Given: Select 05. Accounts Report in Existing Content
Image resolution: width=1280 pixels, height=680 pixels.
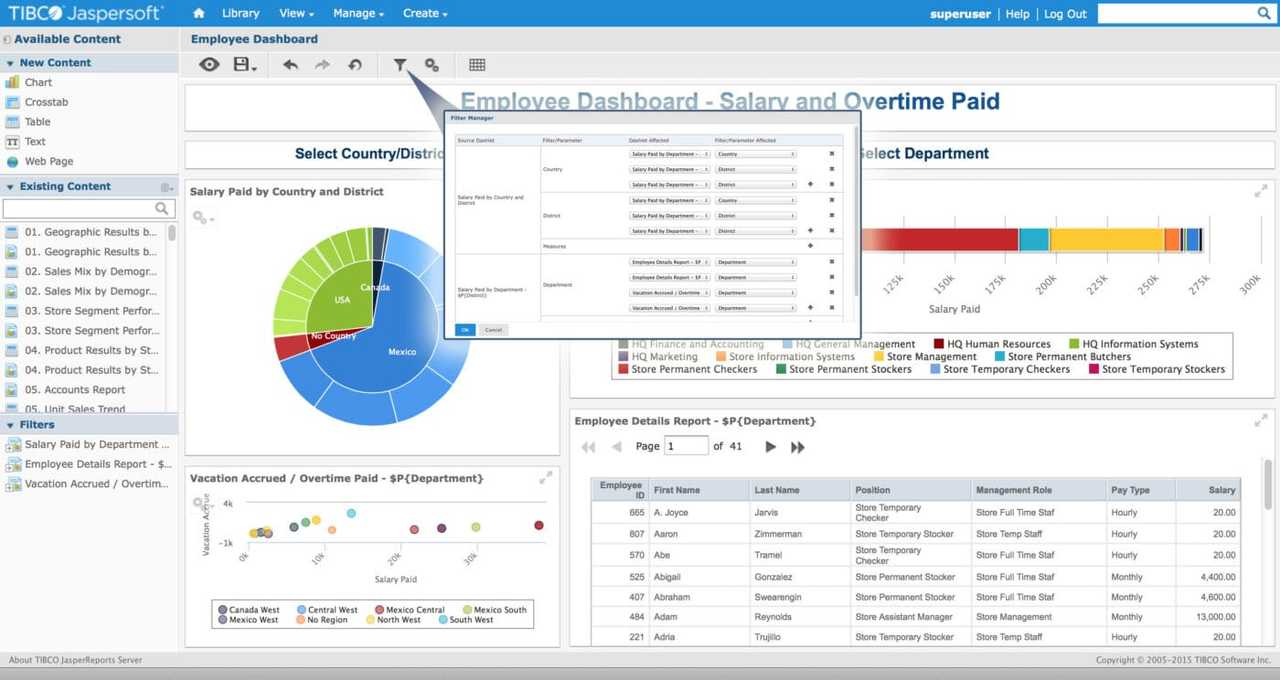Looking at the screenshot, I should pos(75,390).
